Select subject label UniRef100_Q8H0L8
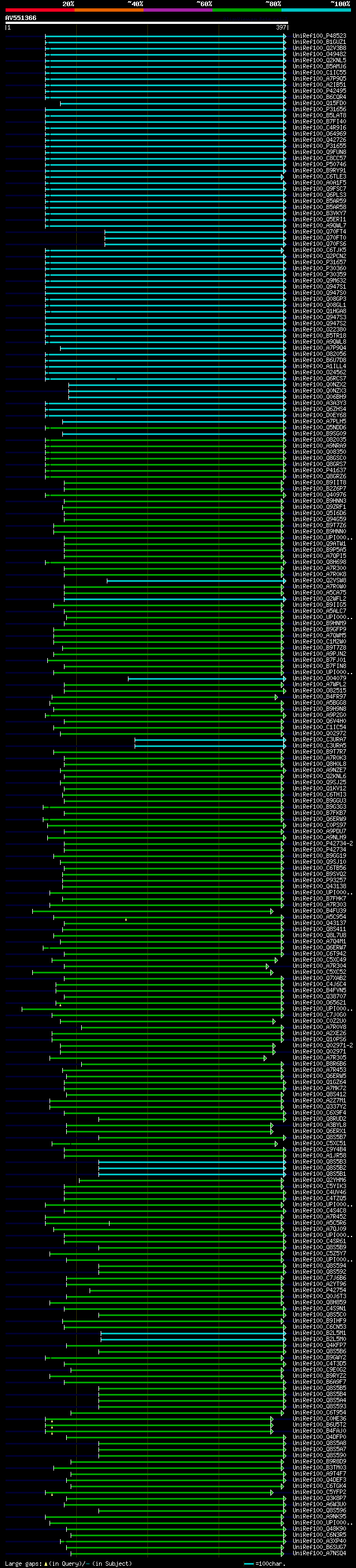The height and width of the screenshot is (1568, 356). coord(319,764)
